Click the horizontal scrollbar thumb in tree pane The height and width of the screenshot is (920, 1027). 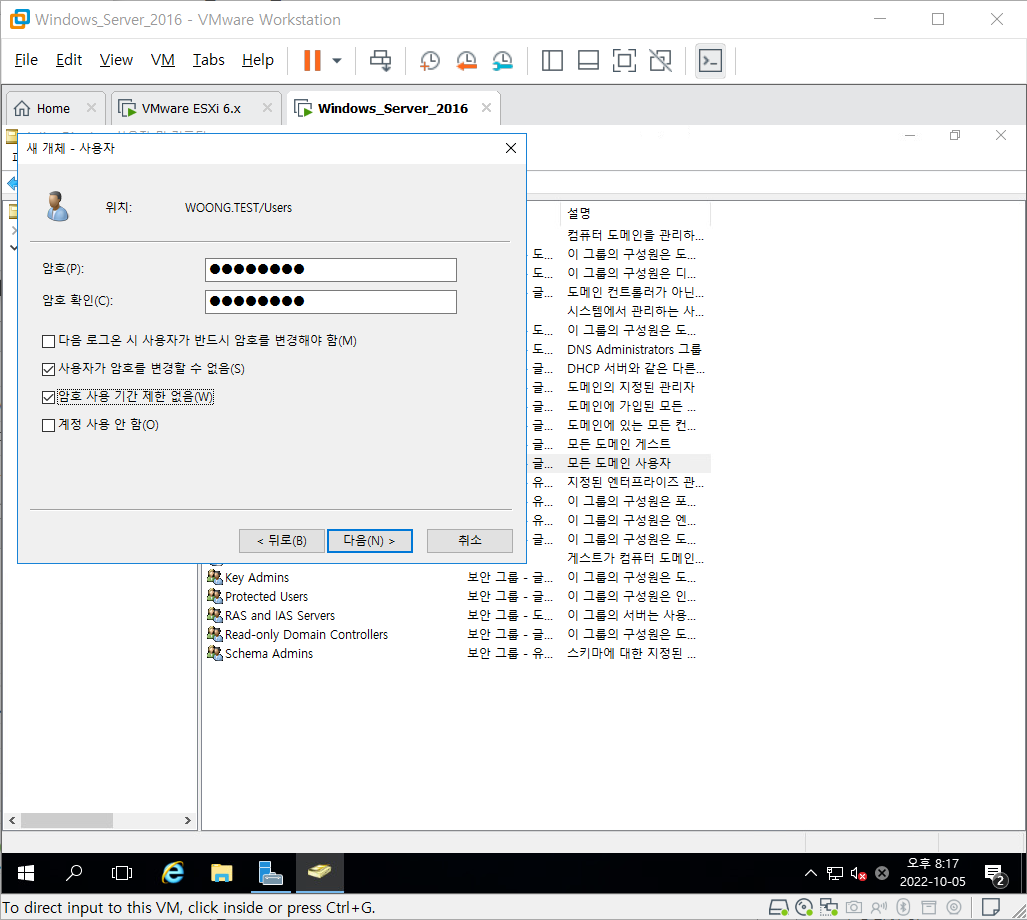coord(67,820)
